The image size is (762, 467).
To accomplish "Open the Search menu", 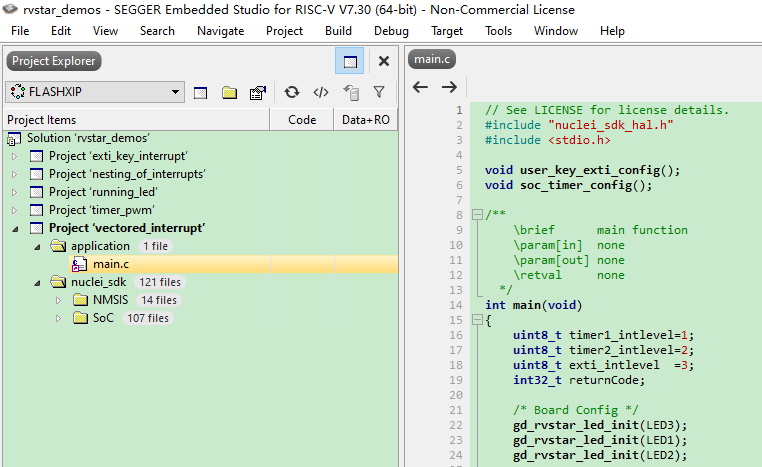I will pos(157,31).
